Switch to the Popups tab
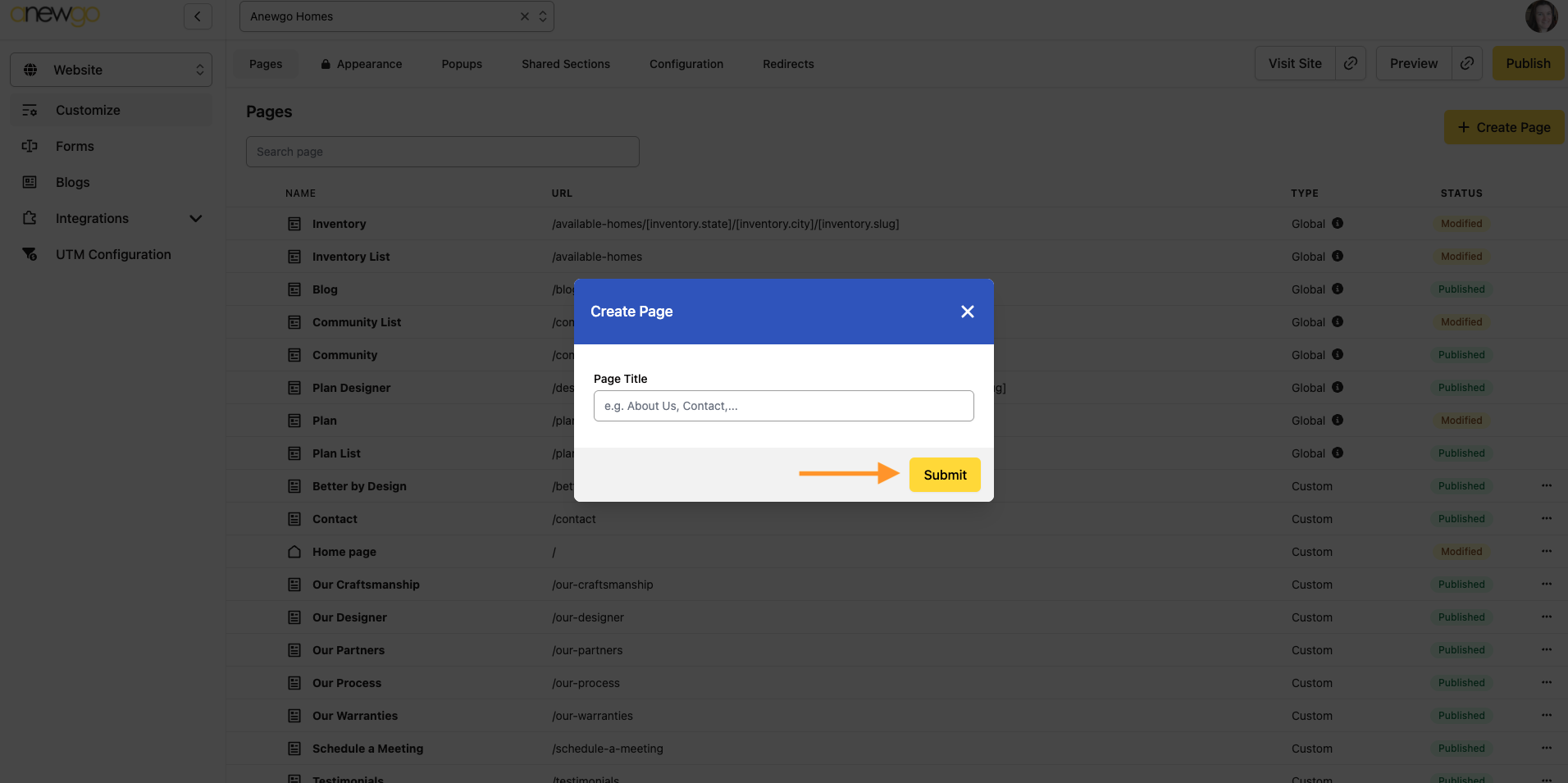Image resolution: width=1568 pixels, height=783 pixels. pos(462,64)
